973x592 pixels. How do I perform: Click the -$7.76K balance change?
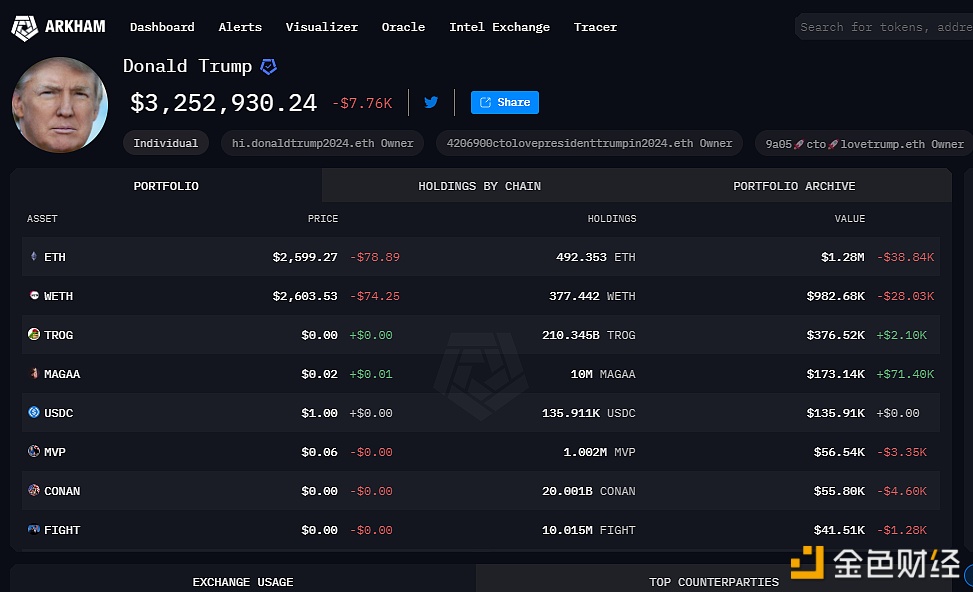point(362,103)
